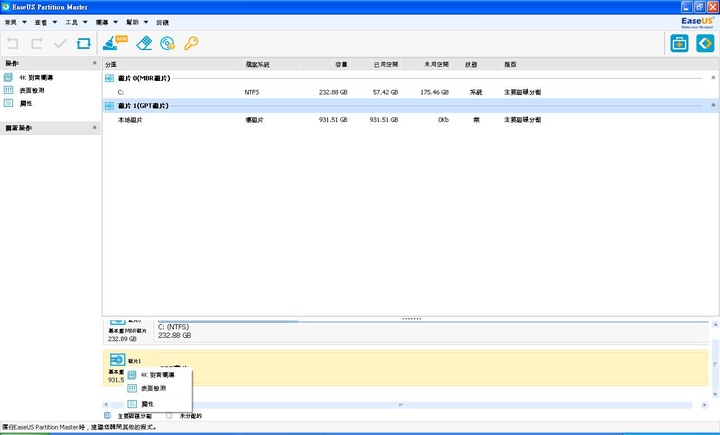The image size is (720, 435).
Task: Click dropdown arrow next to 幫助 menu
Action: (146, 22)
